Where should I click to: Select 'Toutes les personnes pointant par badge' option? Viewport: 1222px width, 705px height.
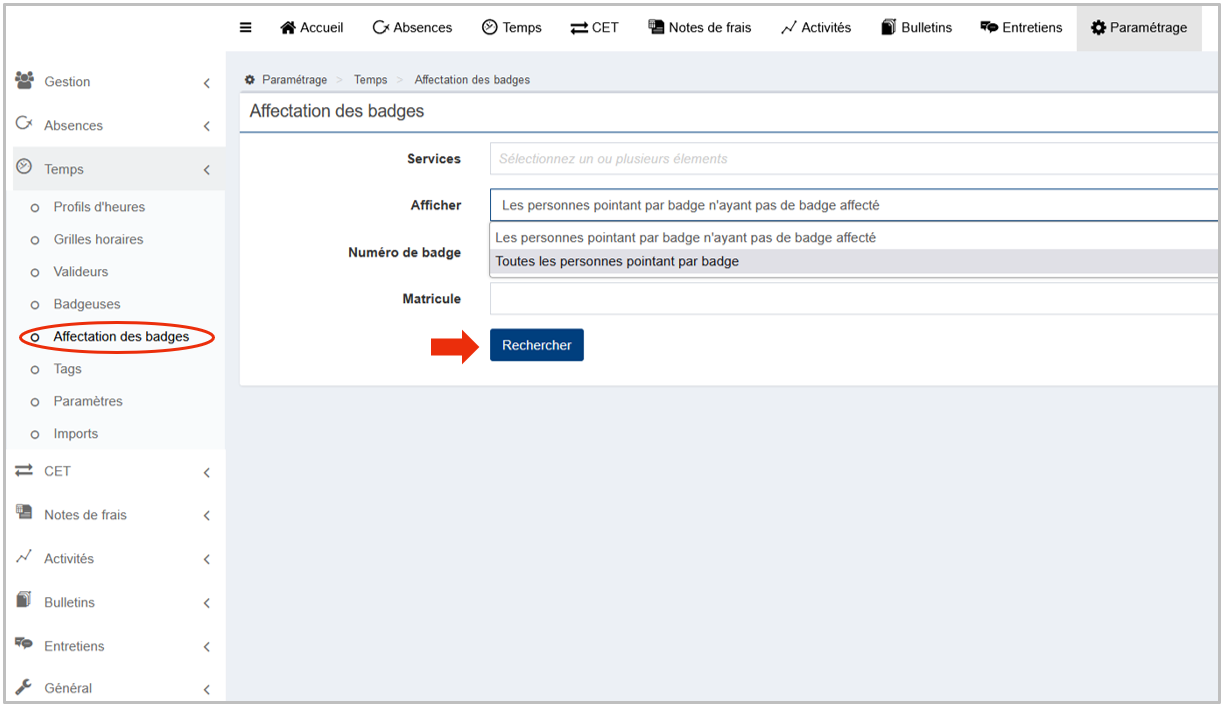coord(617,262)
